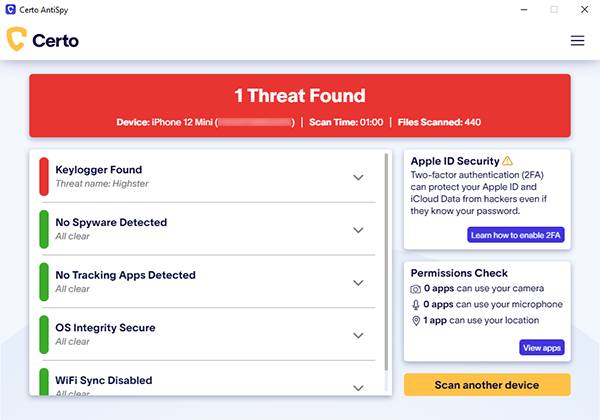Minimize the Certo AntiSpy window
Image resolution: width=600 pixels, height=420 pixels.
pyautogui.click(x=524, y=10)
